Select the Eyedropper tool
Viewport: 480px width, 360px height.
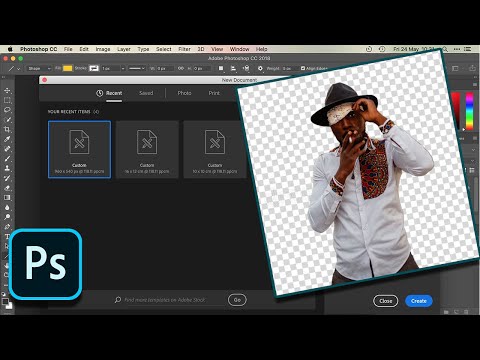coord(7,139)
